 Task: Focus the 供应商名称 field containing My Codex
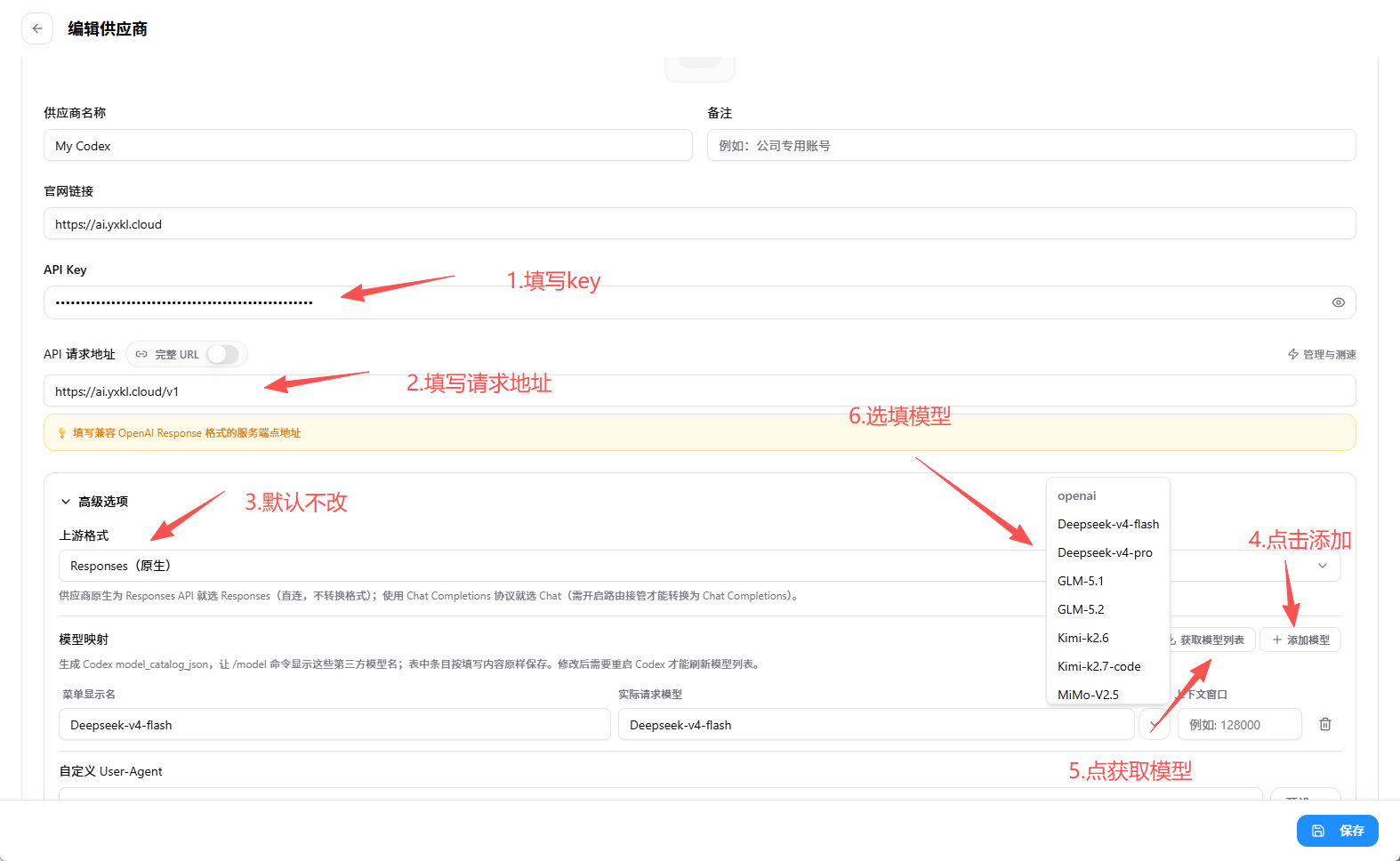click(368, 146)
